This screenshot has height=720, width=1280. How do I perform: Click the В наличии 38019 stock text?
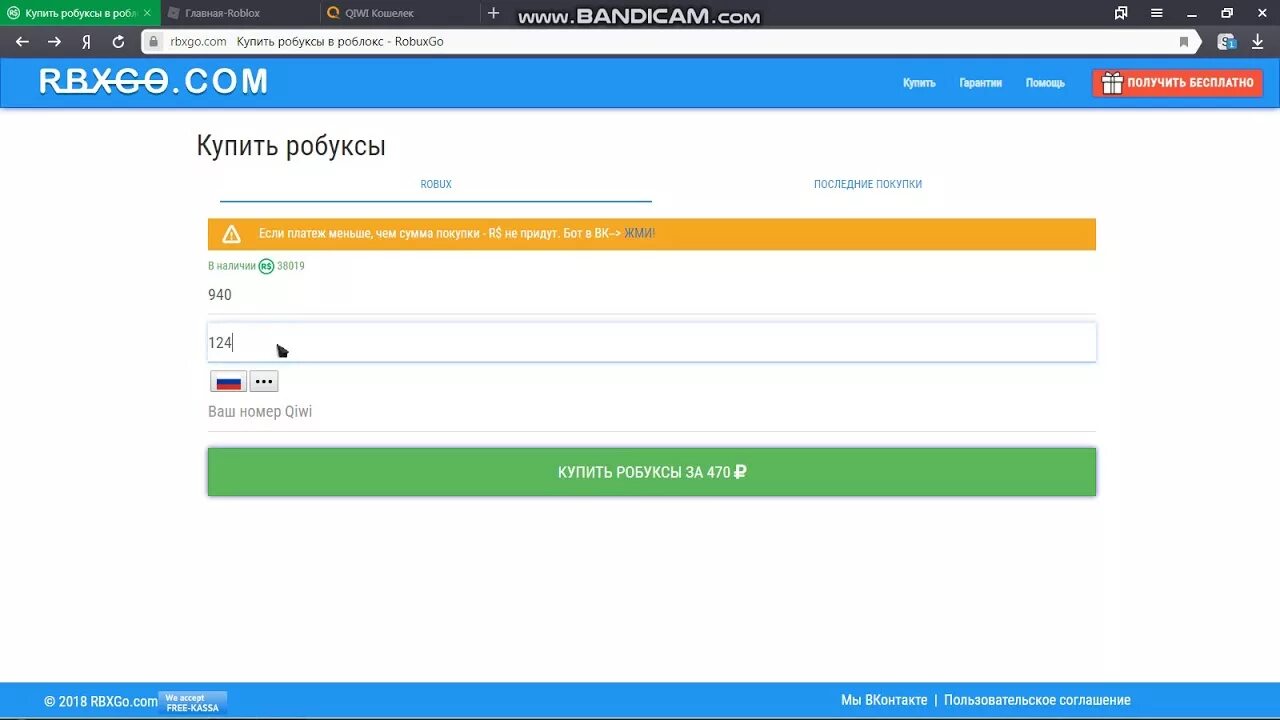click(x=256, y=266)
